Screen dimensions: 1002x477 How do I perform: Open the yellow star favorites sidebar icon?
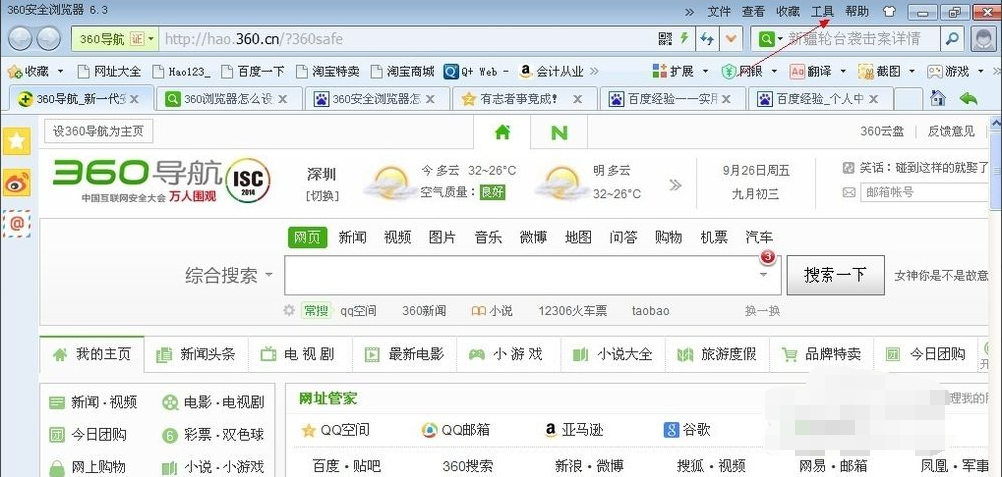(16, 141)
